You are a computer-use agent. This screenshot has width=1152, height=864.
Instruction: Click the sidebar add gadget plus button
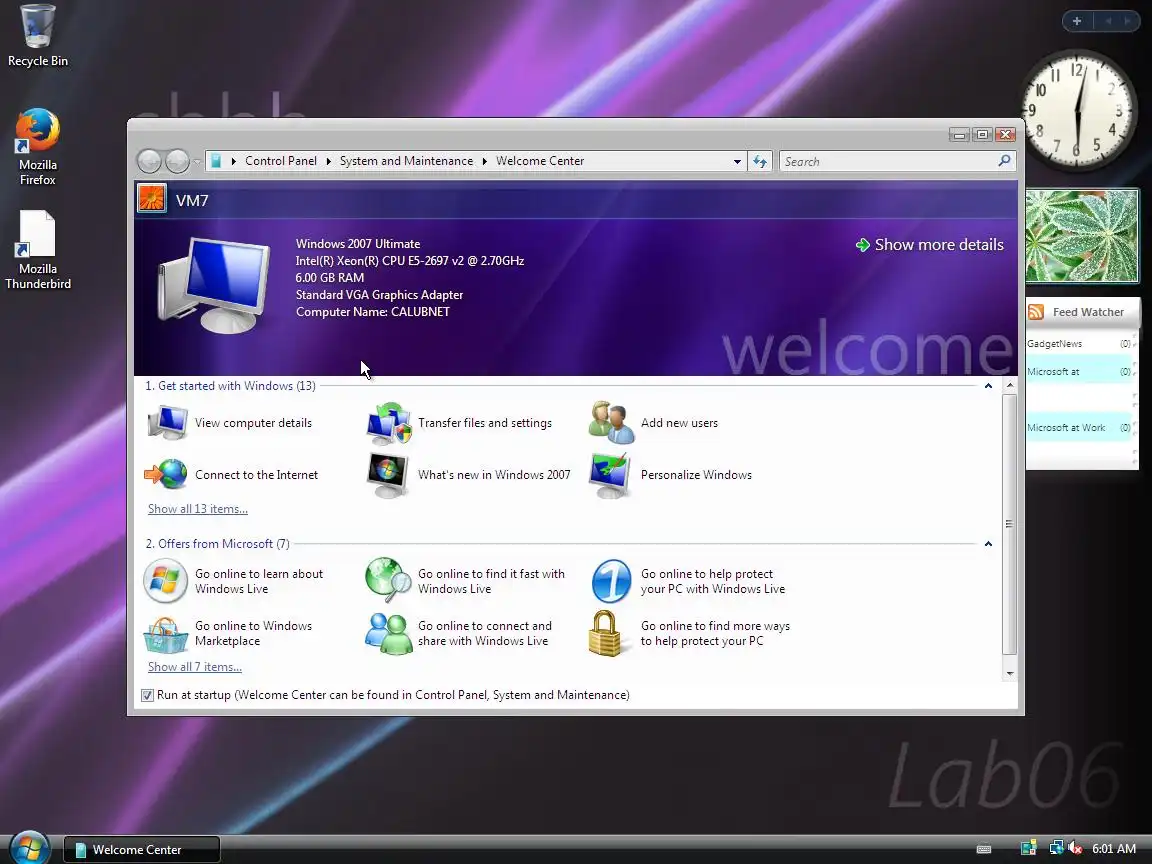click(1077, 21)
